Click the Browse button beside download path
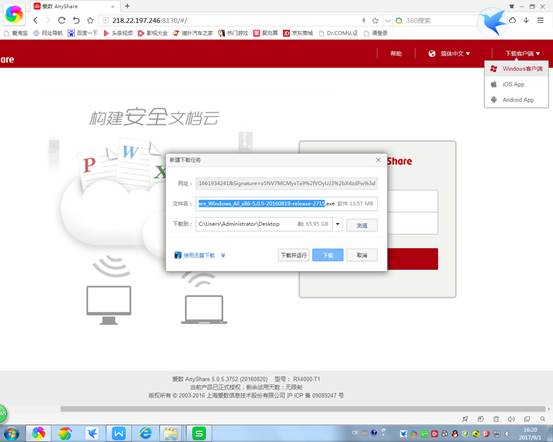Screen dimensions: 553x442 click(x=362, y=225)
